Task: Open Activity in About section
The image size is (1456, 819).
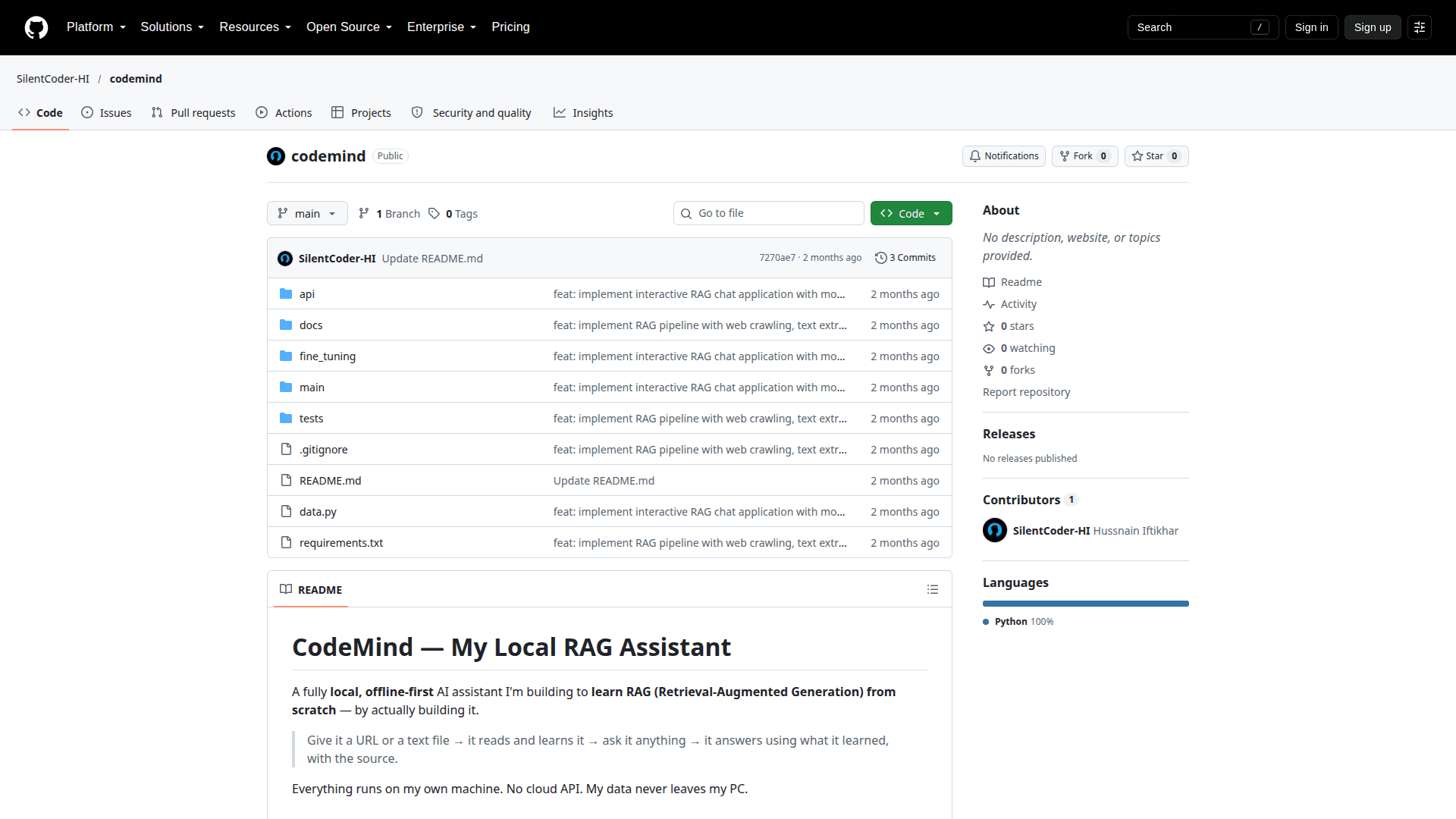Action: [x=1010, y=304]
